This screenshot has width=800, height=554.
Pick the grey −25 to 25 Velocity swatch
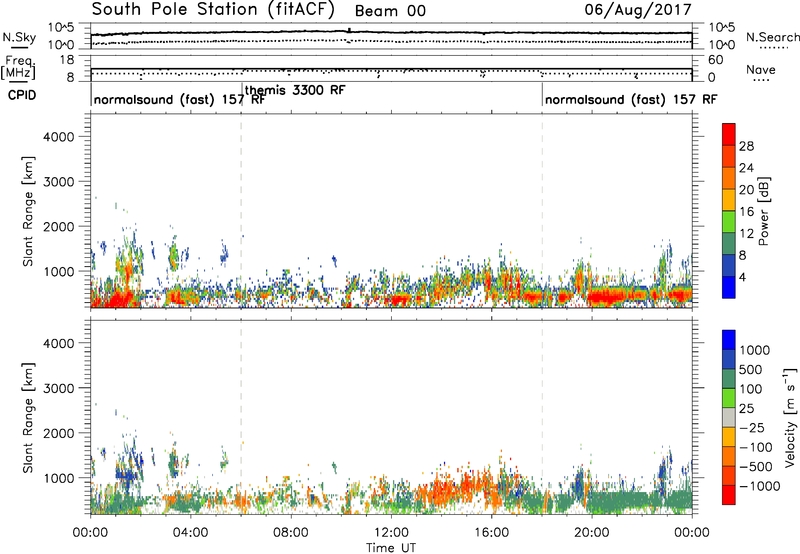click(729, 417)
